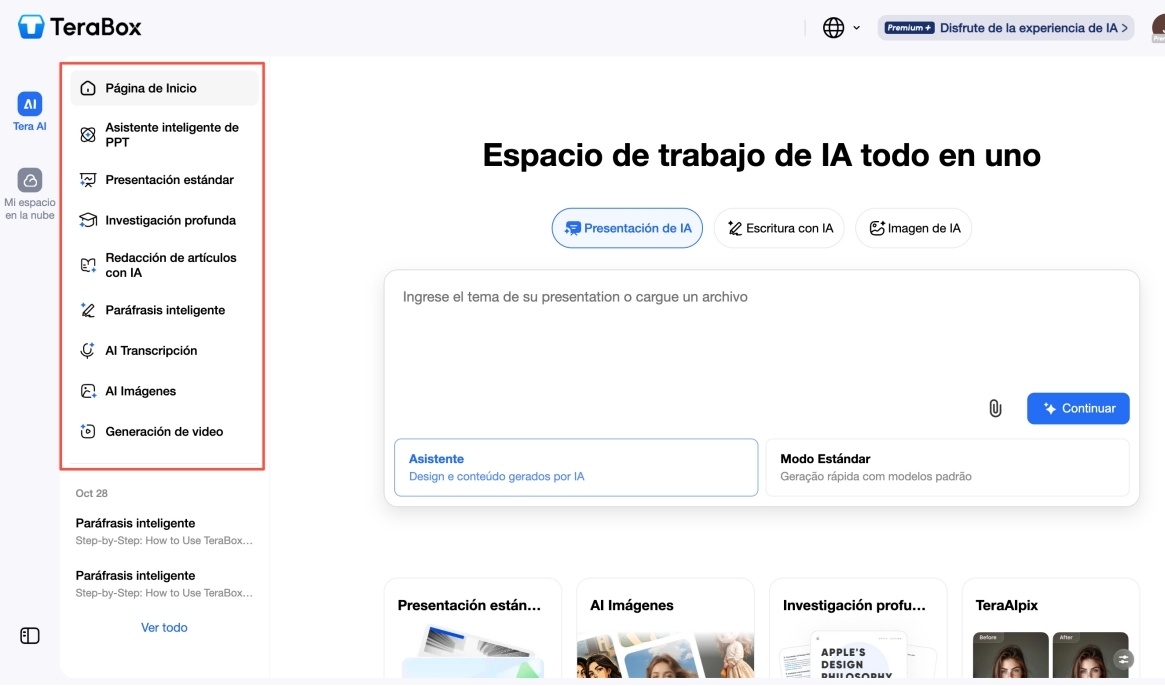Click the Paráfrasis inteligente pen icon
1165x686 pixels.
(x=88, y=310)
